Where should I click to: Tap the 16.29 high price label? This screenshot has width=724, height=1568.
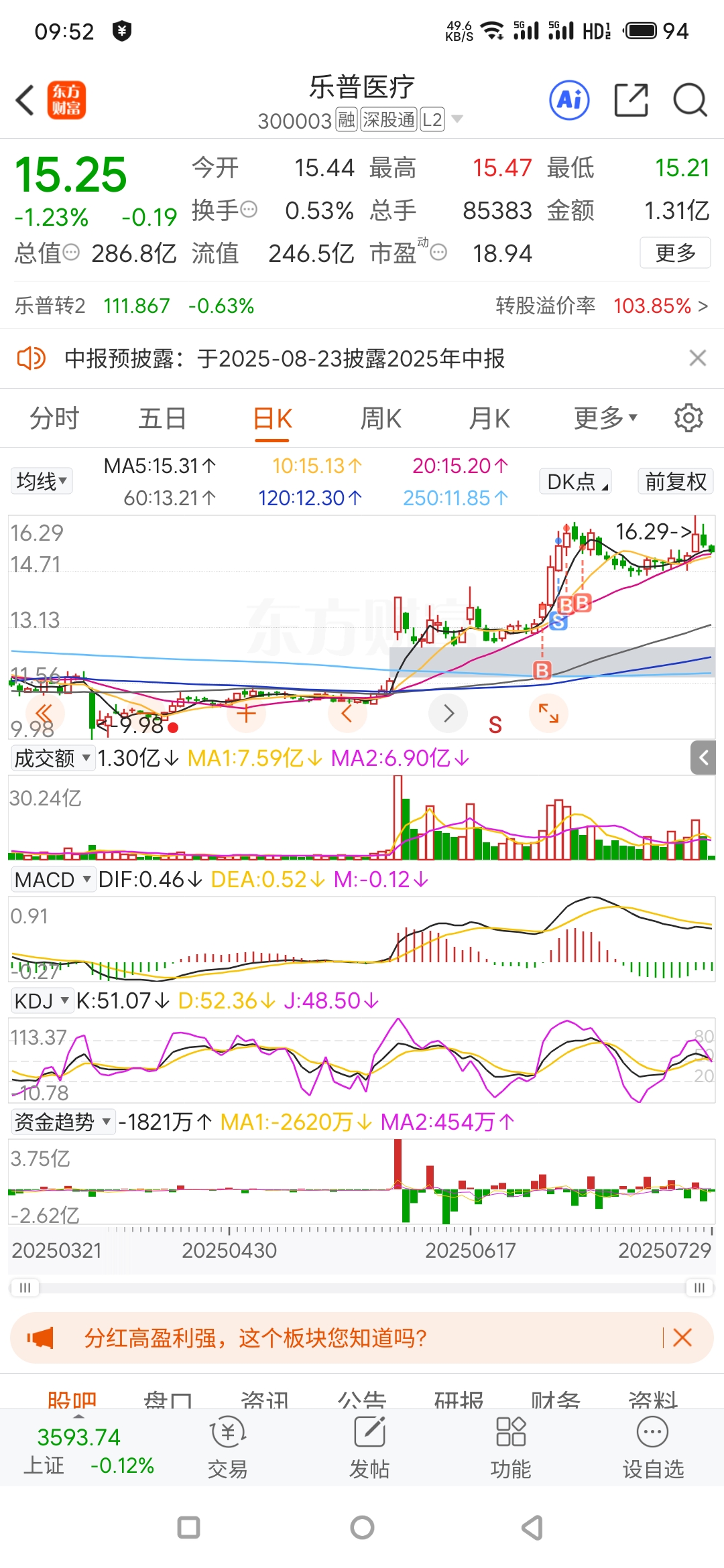[x=654, y=531]
